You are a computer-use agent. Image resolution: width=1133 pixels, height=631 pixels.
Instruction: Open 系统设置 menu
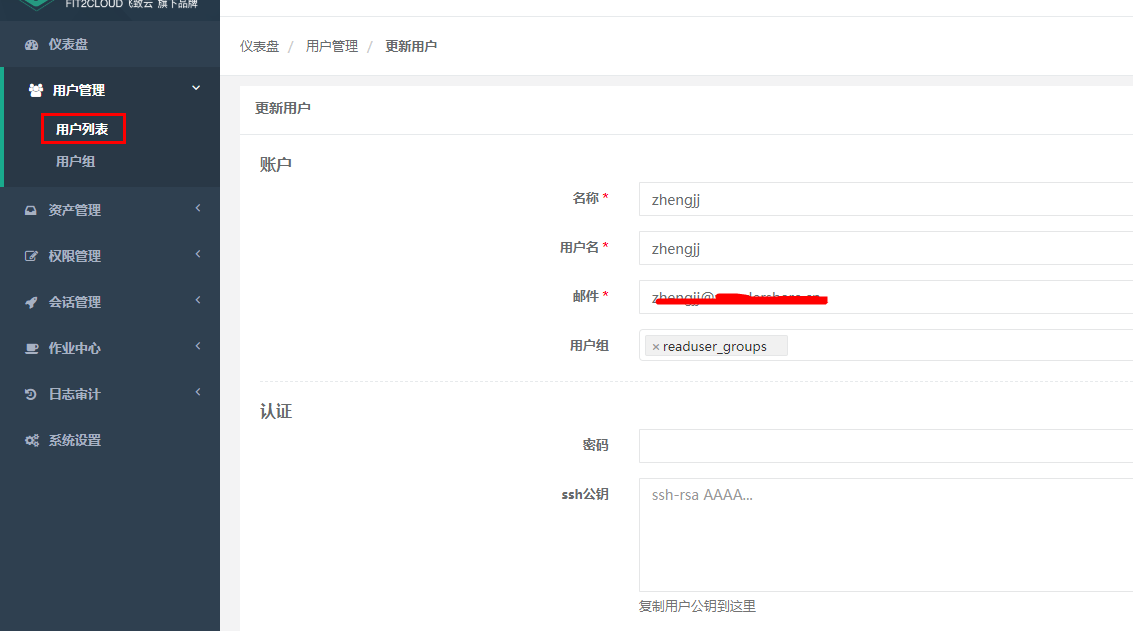[74, 440]
